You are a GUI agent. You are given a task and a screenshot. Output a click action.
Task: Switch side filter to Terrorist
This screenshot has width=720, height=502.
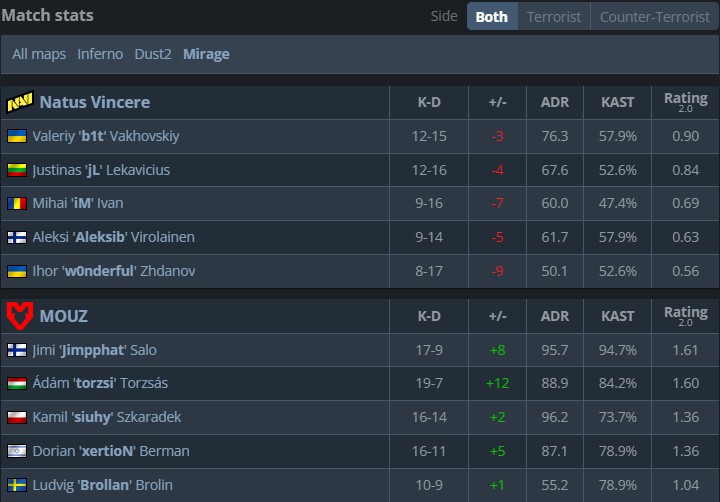pos(553,17)
